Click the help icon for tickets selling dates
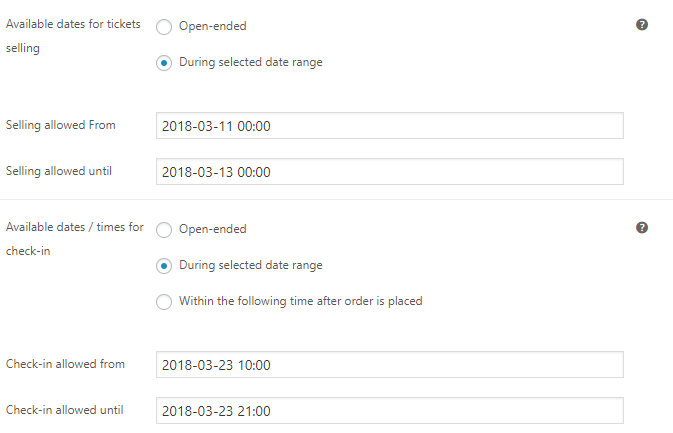The height and width of the screenshot is (433, 673). click(x=642, y=25)
